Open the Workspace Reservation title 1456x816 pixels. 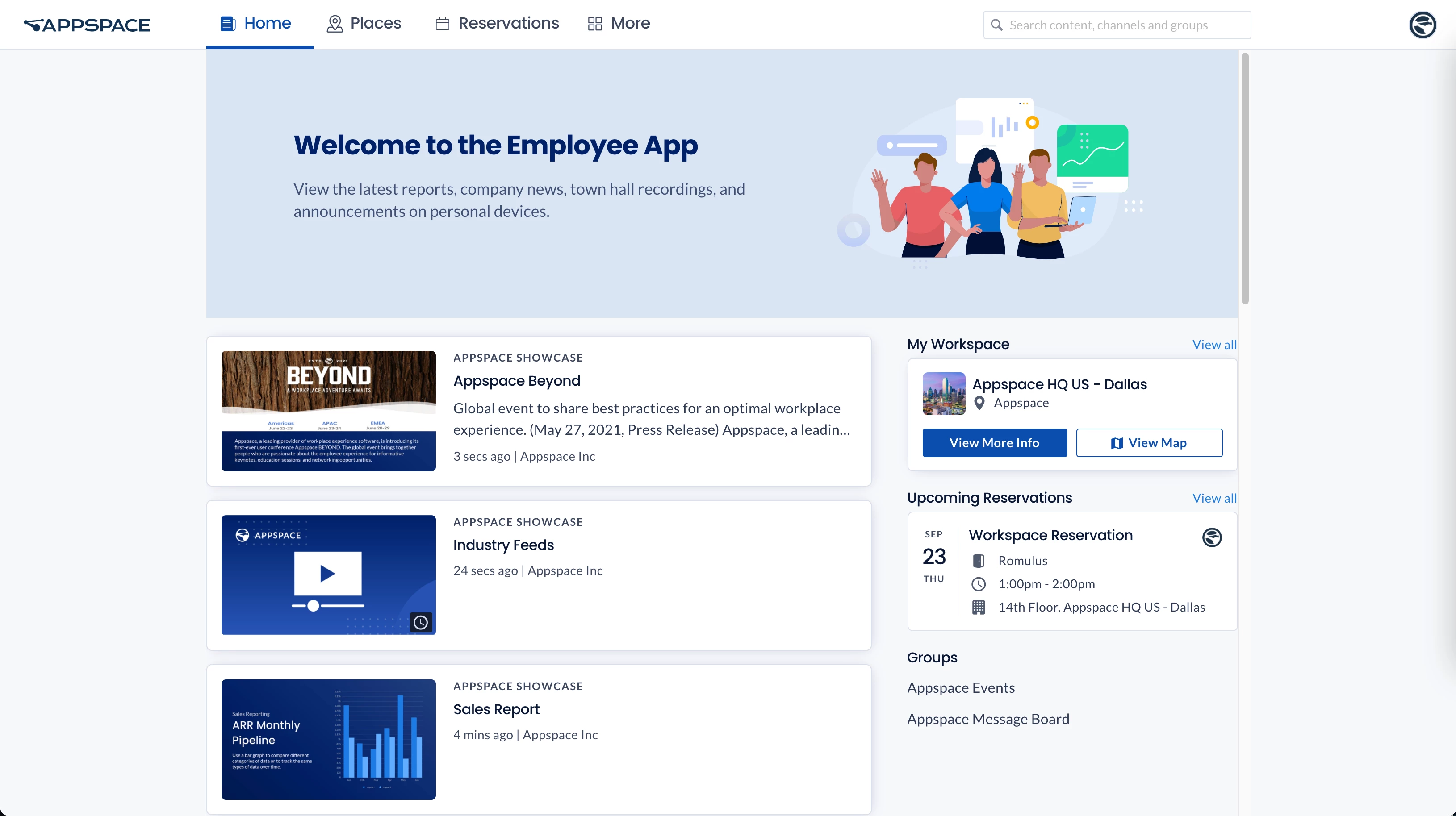[x=1051, y=535]
